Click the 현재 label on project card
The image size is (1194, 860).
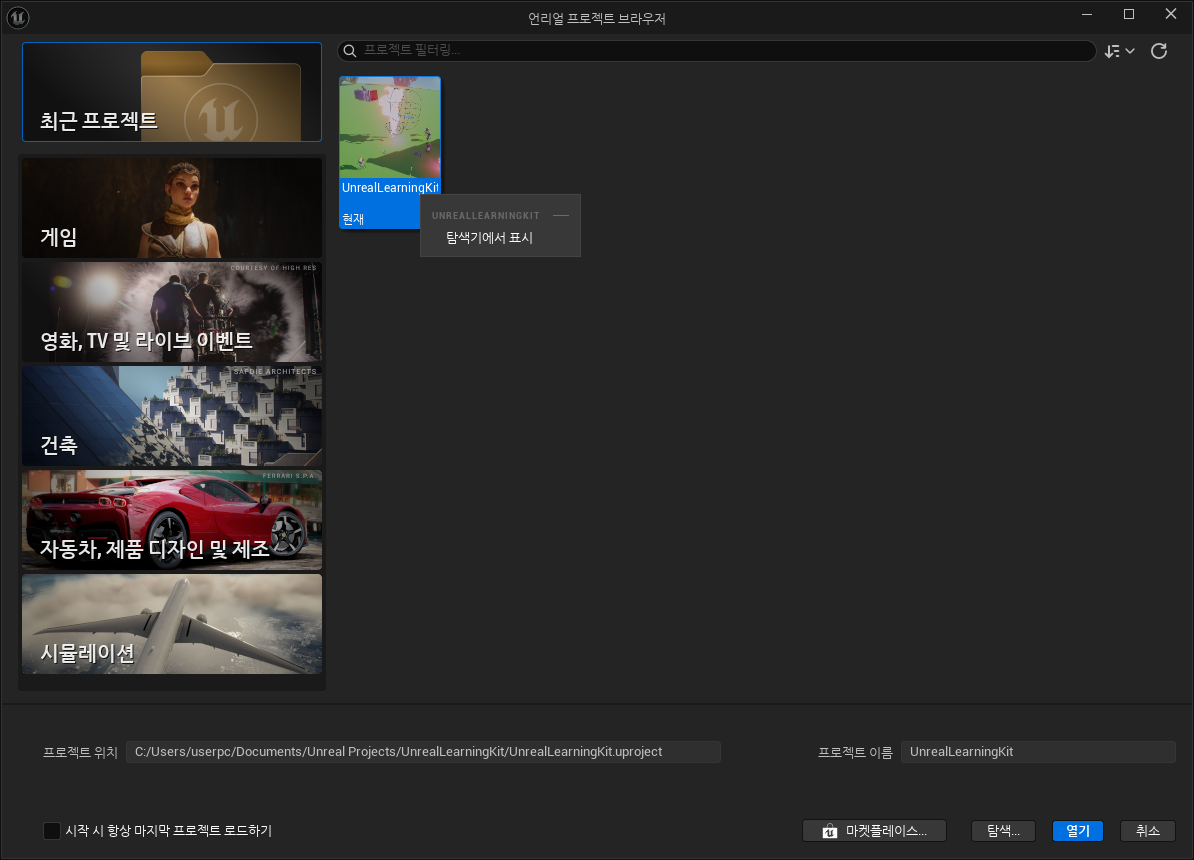[353, 219]
